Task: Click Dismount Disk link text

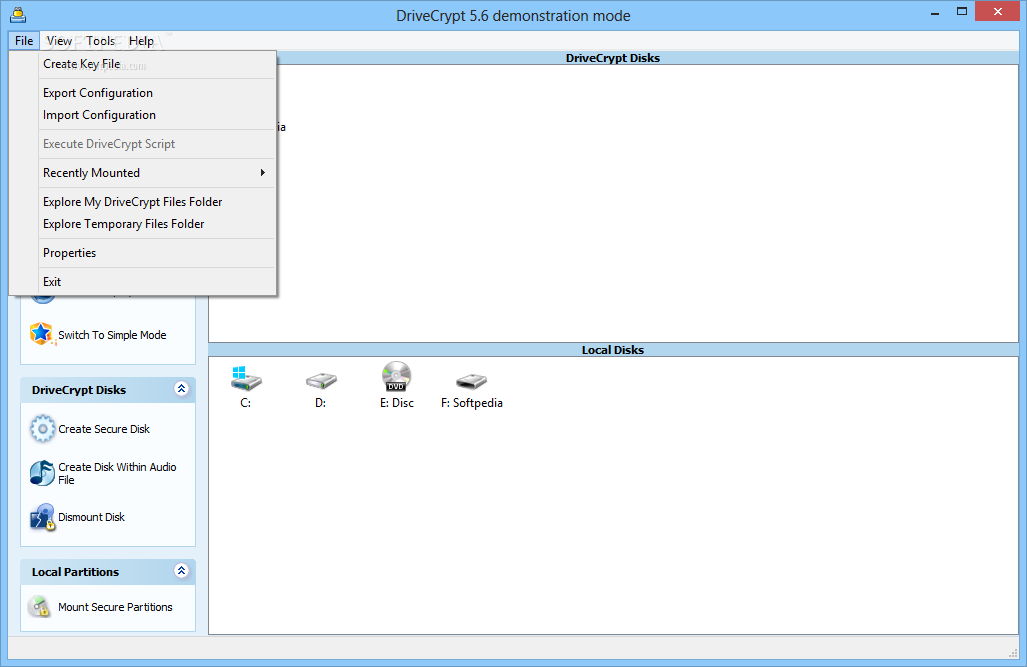Action: 91,517
